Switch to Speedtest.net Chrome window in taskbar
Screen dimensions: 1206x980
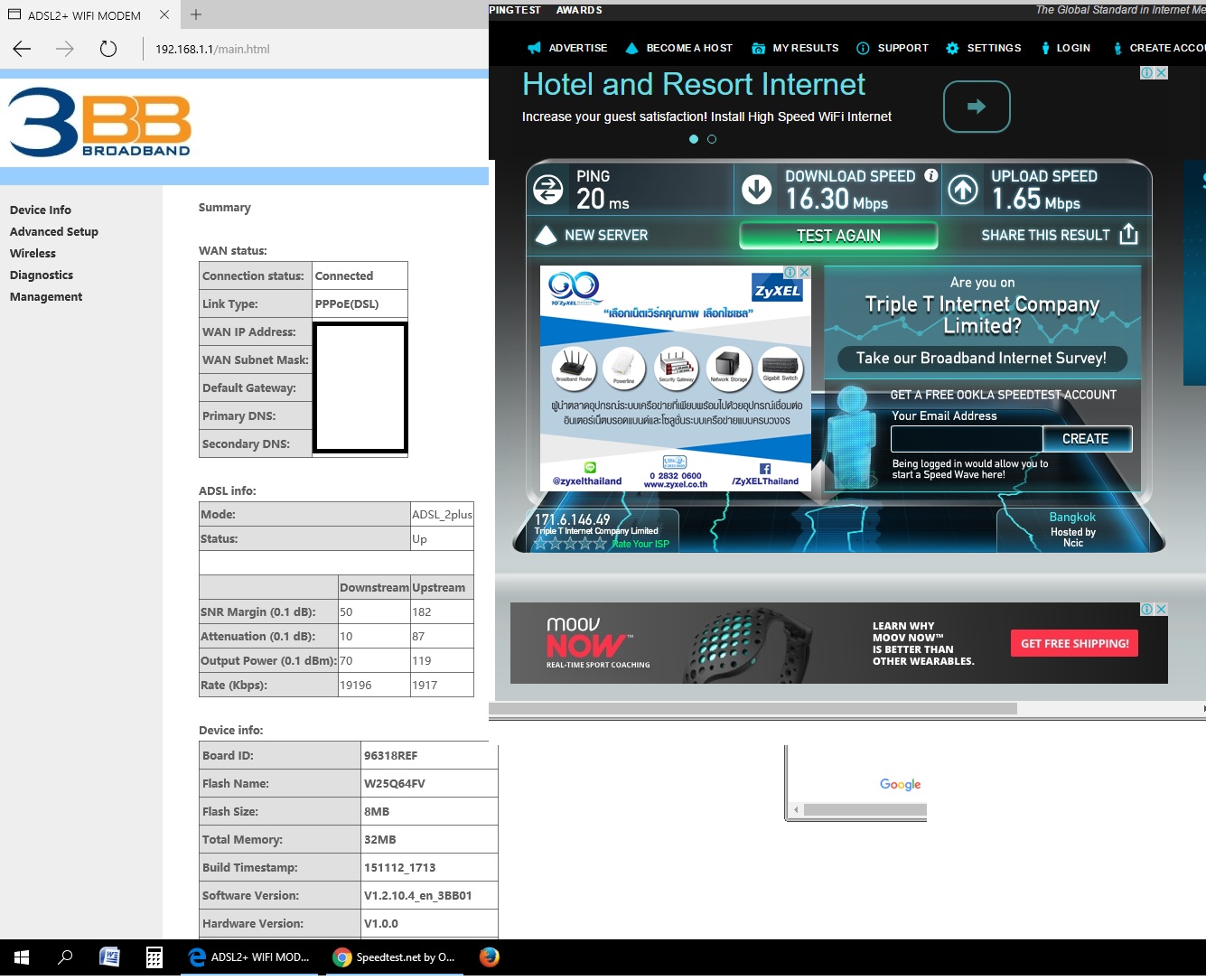pyautogui.click(x=394, y=957)
